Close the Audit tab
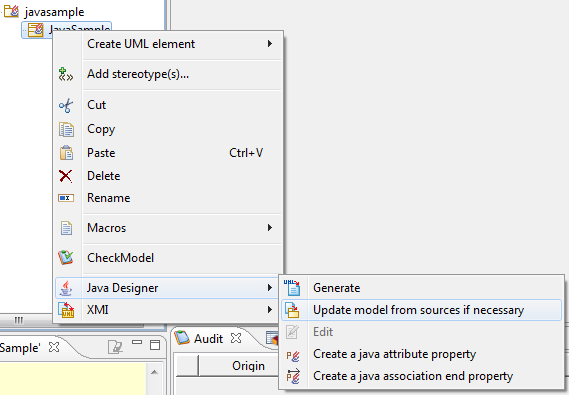The image size is (569, 395). pos(236,338)
